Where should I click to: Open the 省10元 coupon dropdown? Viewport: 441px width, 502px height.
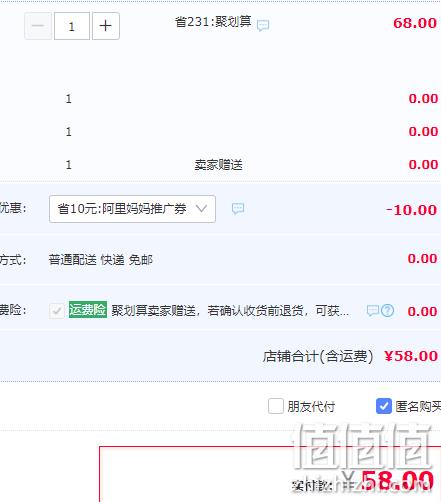(x=132, y=209)
